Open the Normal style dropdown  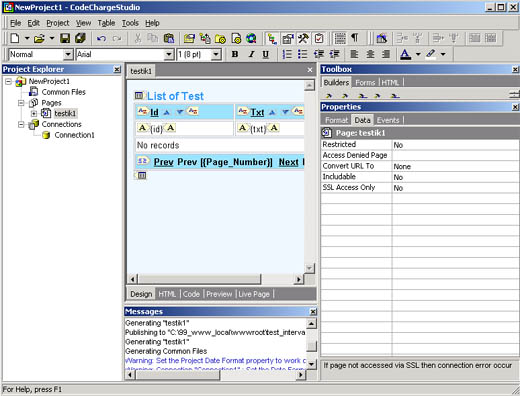click(x=68, y=54)
